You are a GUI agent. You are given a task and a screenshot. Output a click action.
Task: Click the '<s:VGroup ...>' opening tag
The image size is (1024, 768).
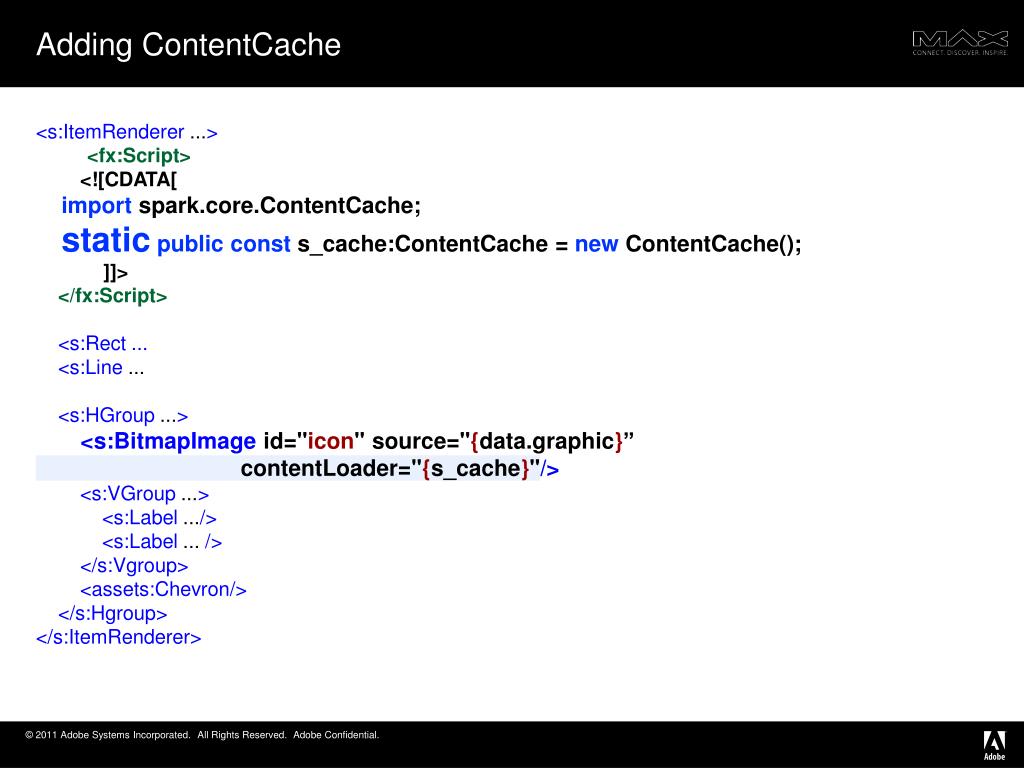144,494
